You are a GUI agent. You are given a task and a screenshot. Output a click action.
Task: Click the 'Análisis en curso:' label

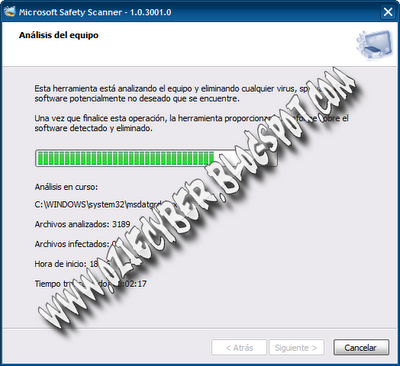66,187
